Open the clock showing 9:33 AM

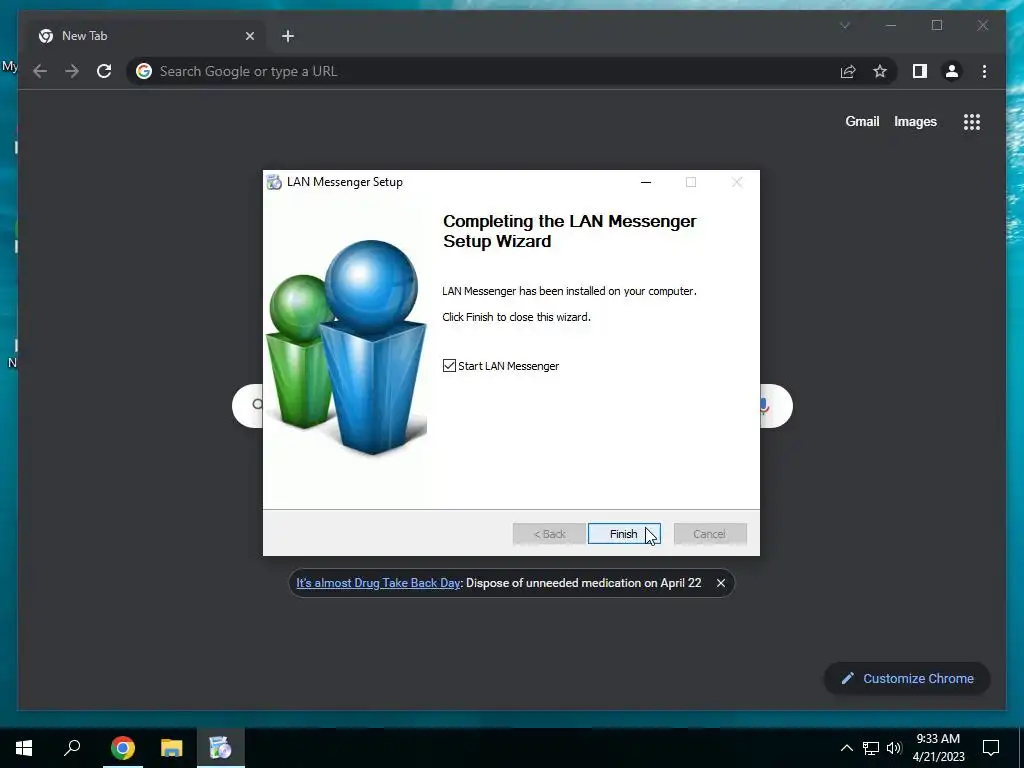click(938, 748)
